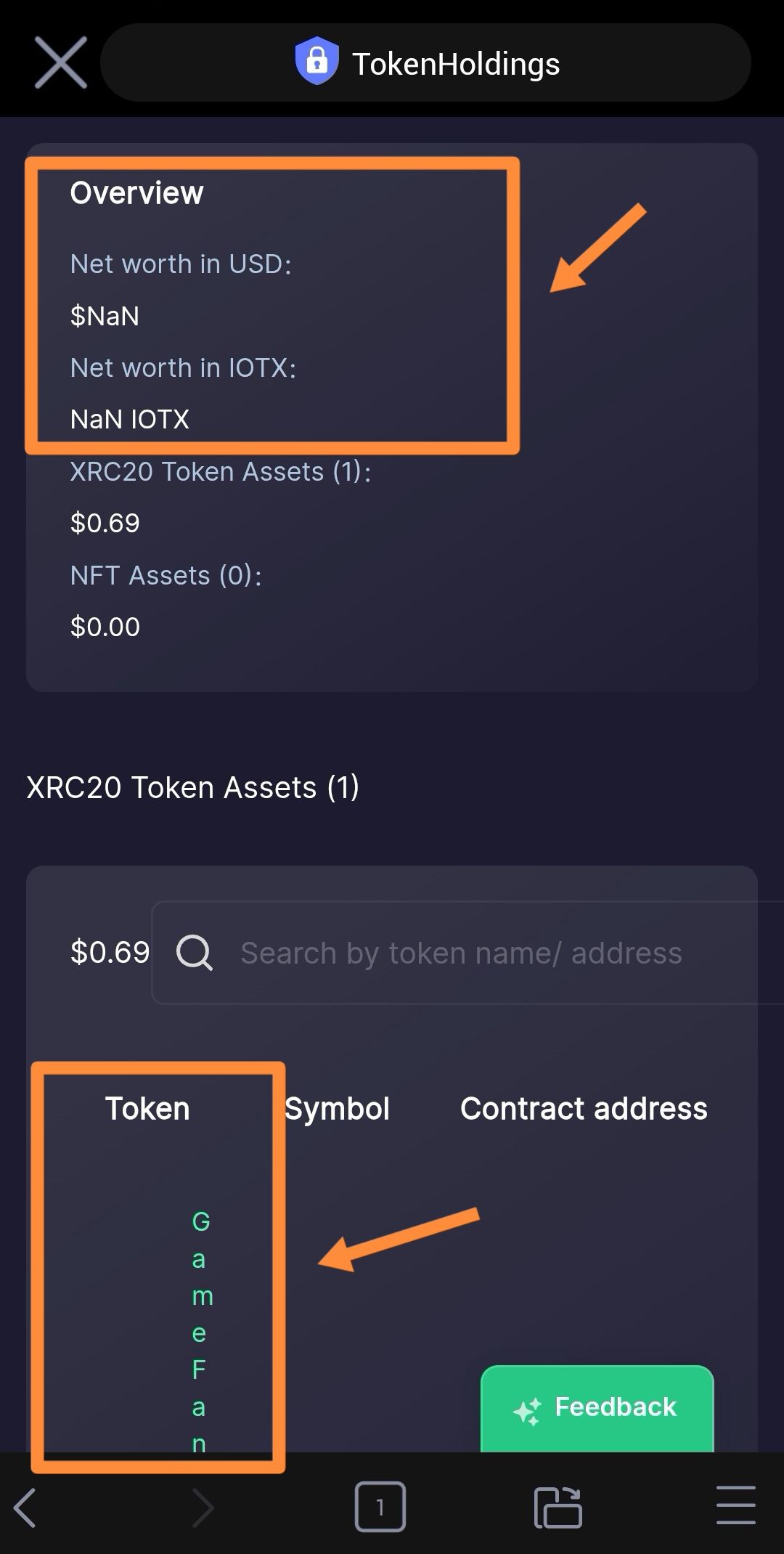The height and width of the screenshot is (1554, 784).
Task: Tap the sparkle icon on Feedback
Action: point(527,1410)
